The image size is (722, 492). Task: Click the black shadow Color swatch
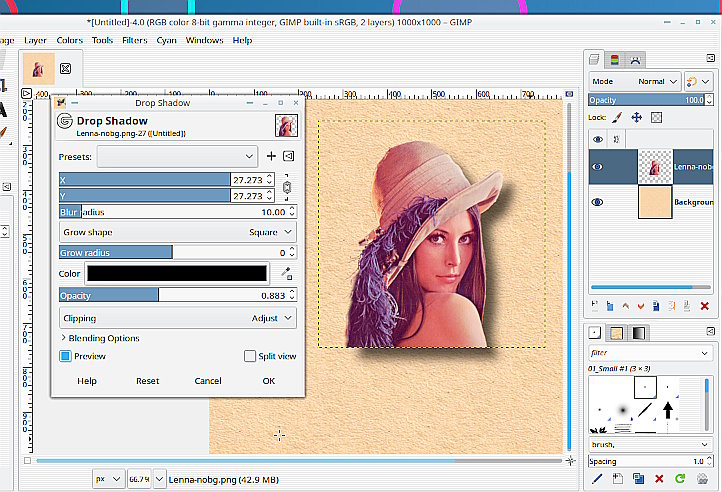point(177,273)
